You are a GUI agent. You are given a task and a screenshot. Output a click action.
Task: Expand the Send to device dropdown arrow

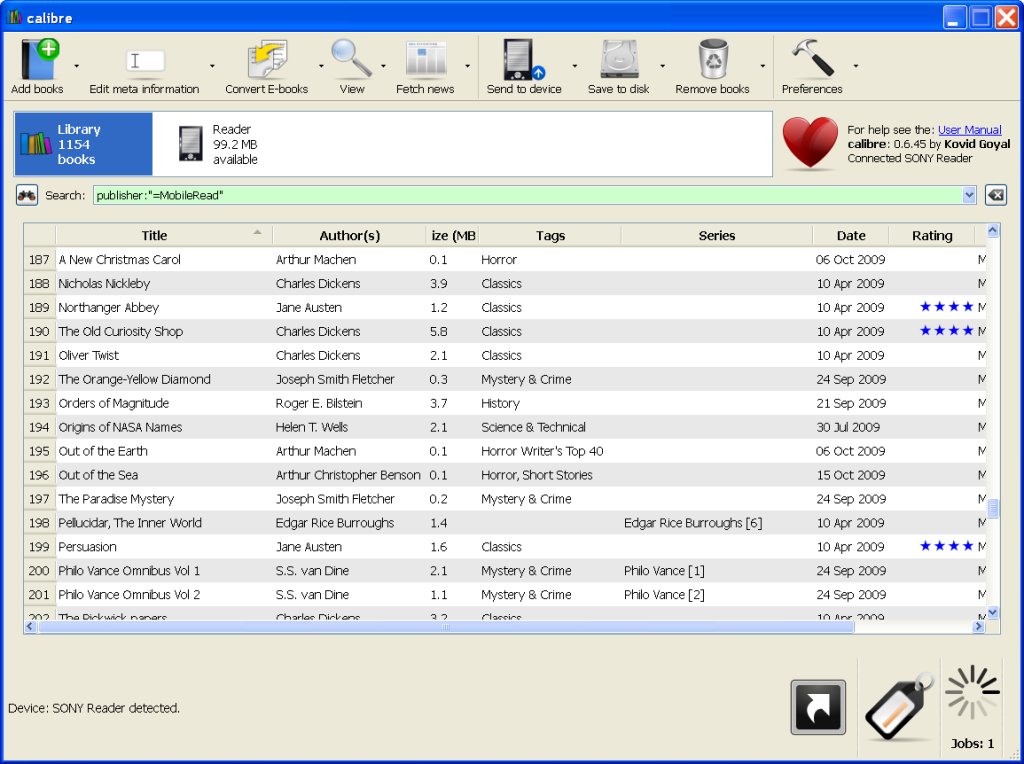[574, 67]
